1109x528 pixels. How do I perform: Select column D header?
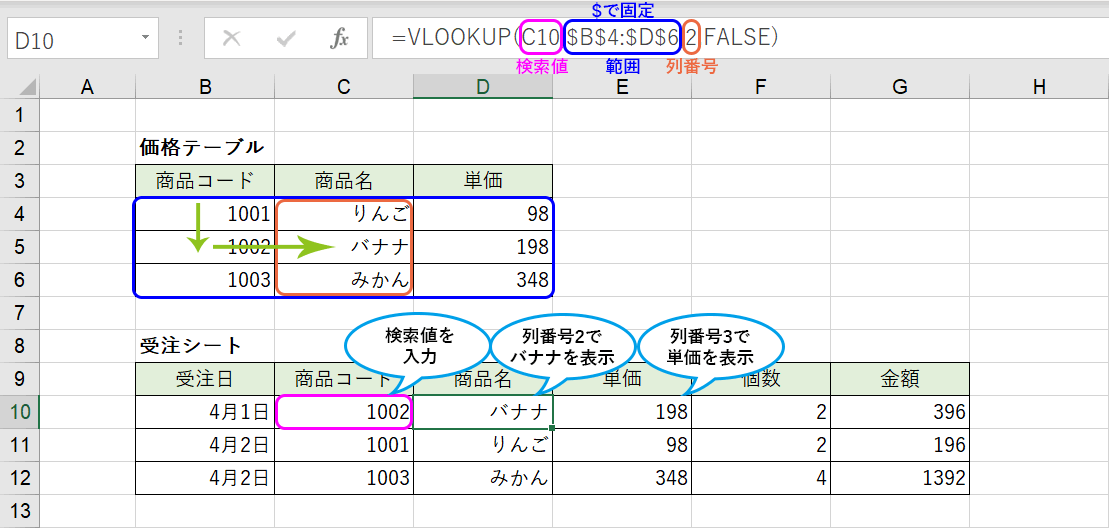483,86
